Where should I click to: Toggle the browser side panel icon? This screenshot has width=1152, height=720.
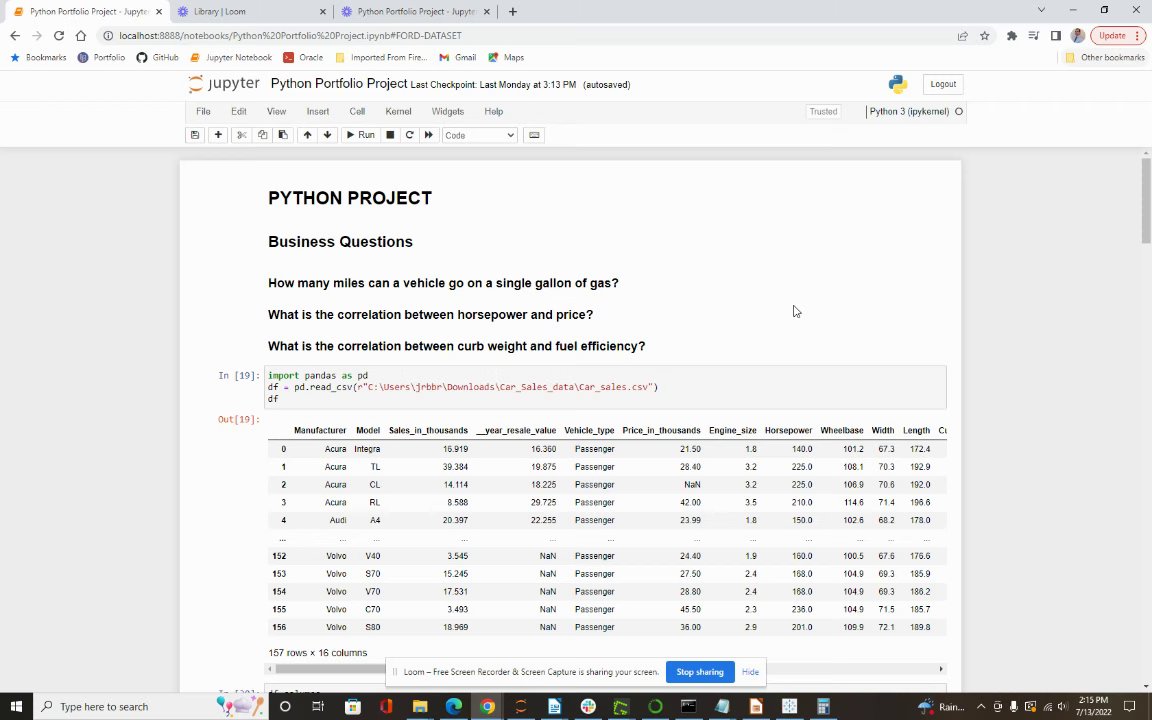(1056, 35)
